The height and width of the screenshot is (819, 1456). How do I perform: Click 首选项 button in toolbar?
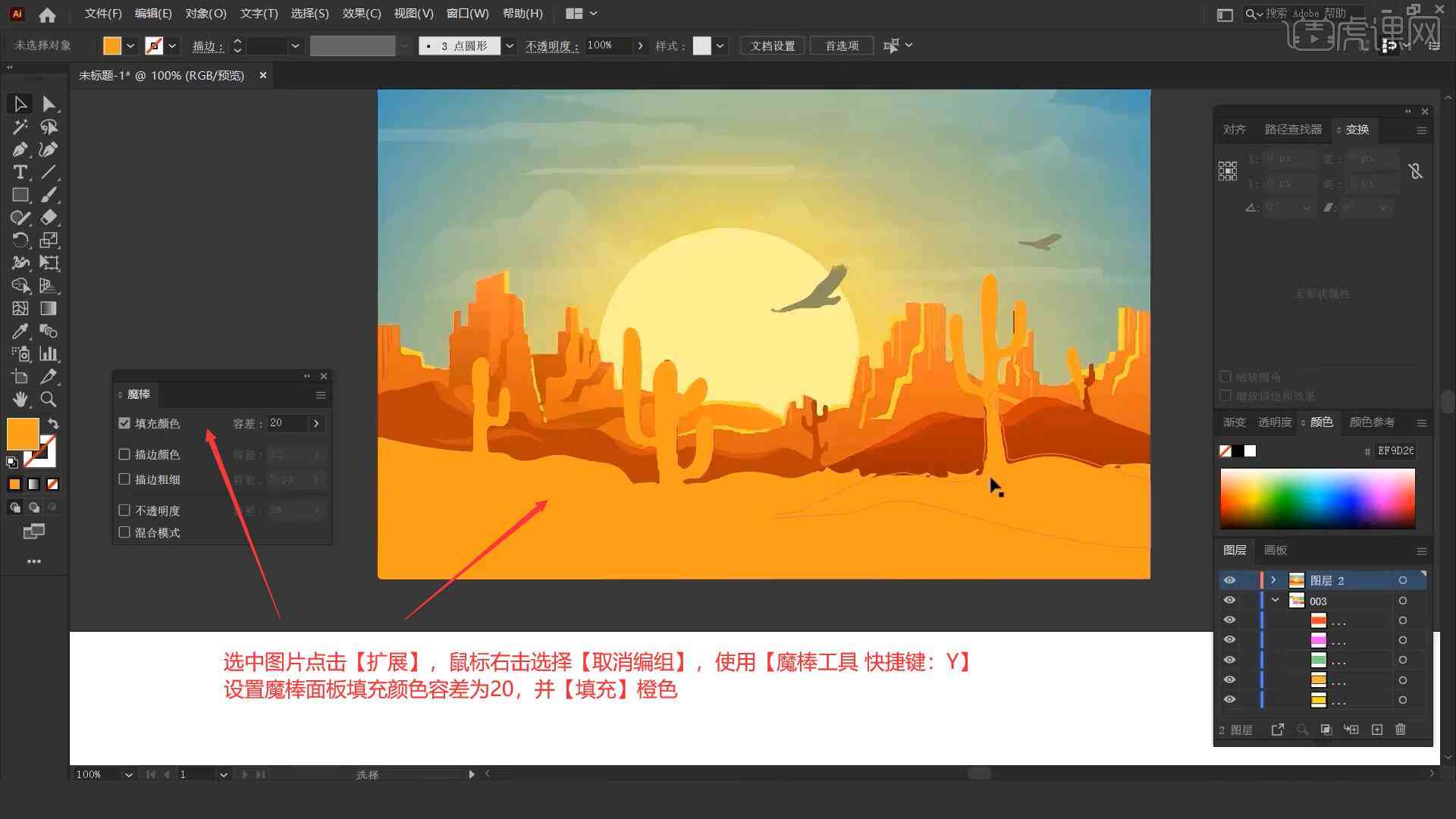point(839,45)
